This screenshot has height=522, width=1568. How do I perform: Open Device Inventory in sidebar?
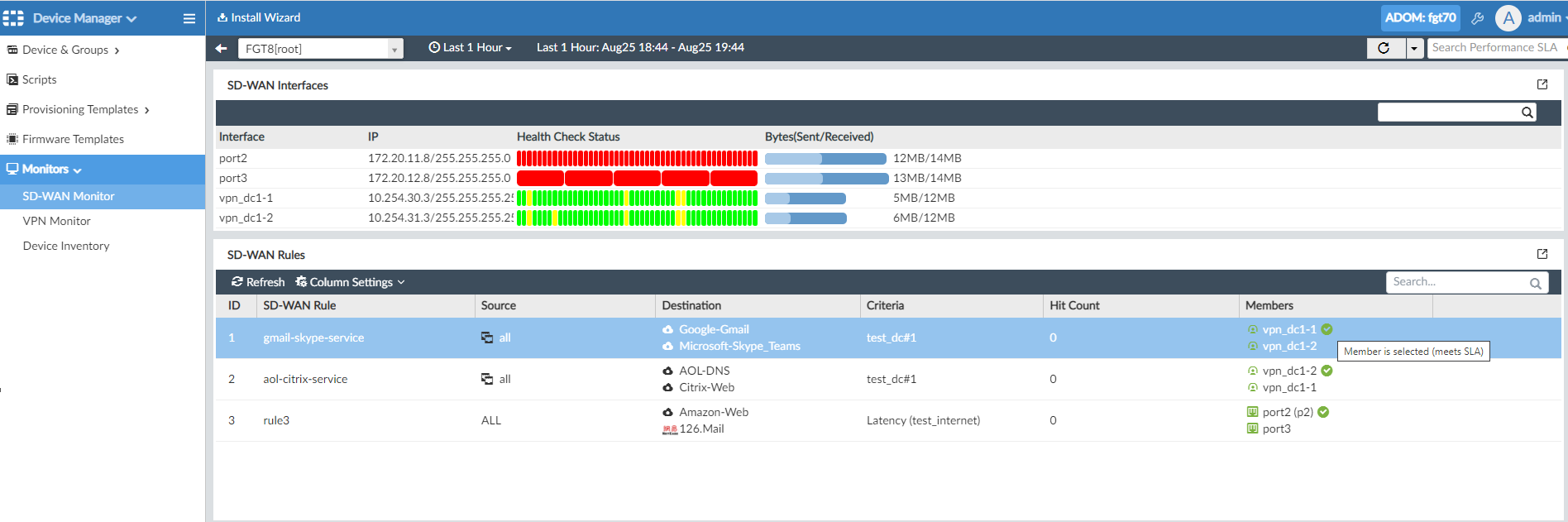(66, 246)
